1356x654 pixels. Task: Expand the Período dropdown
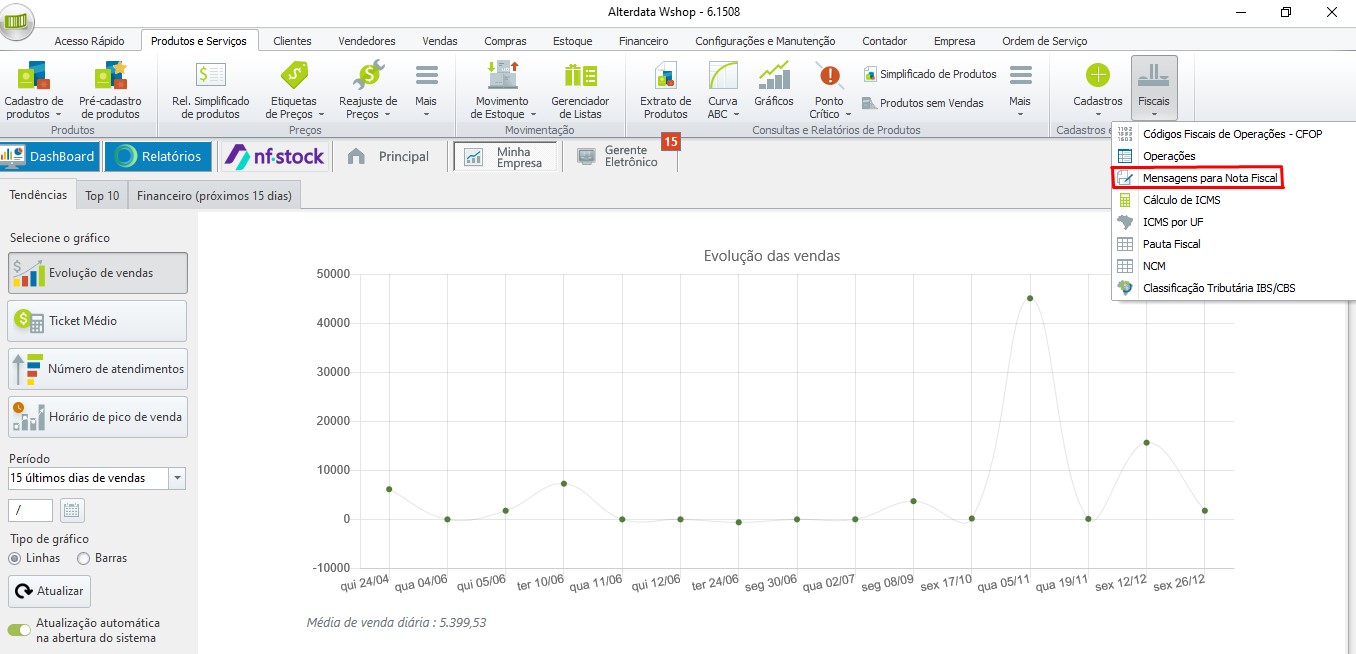[x=178, y=478]
